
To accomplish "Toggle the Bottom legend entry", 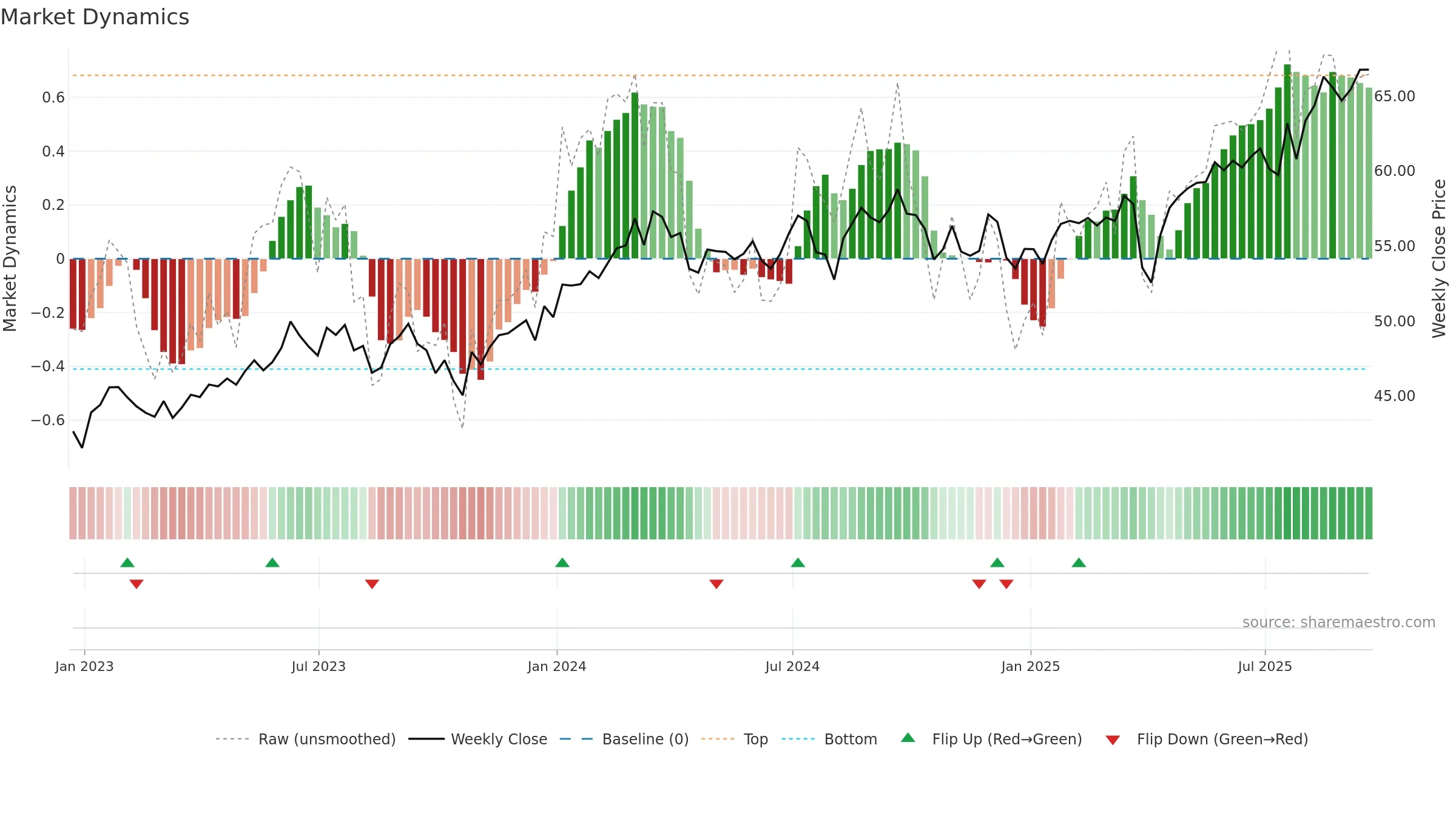I will point(829,739).
